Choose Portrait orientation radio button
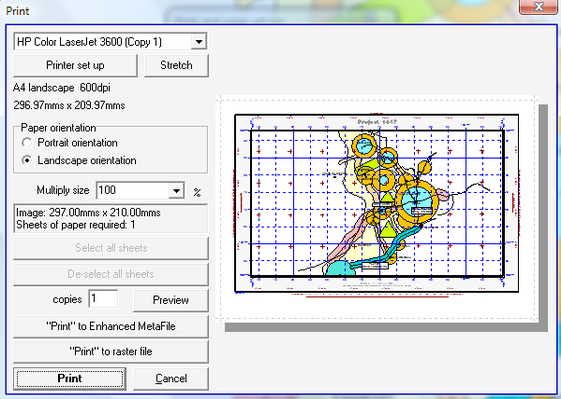The image size is (561, 399). [27, 142]
